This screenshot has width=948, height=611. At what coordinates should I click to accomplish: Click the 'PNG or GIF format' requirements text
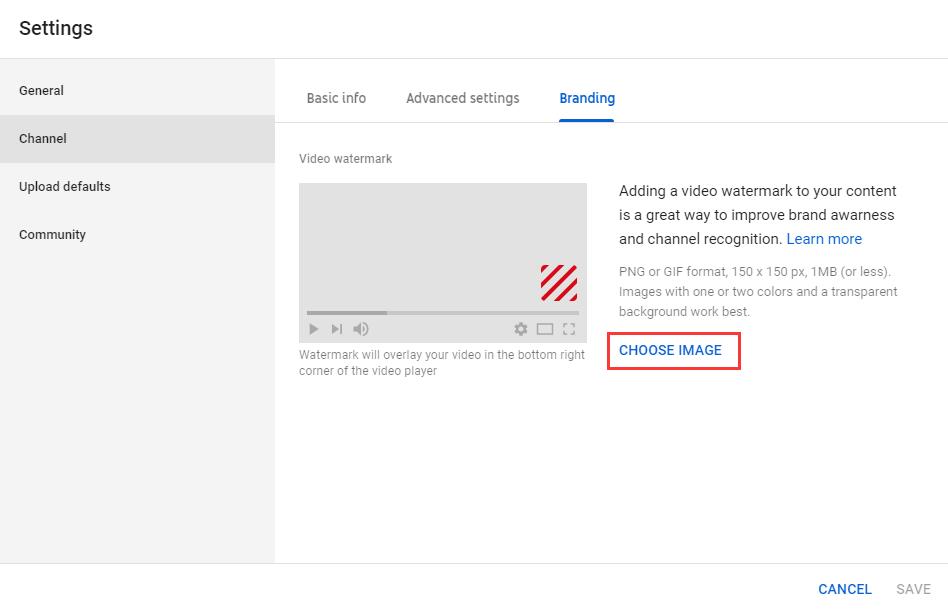click(758, 291)
